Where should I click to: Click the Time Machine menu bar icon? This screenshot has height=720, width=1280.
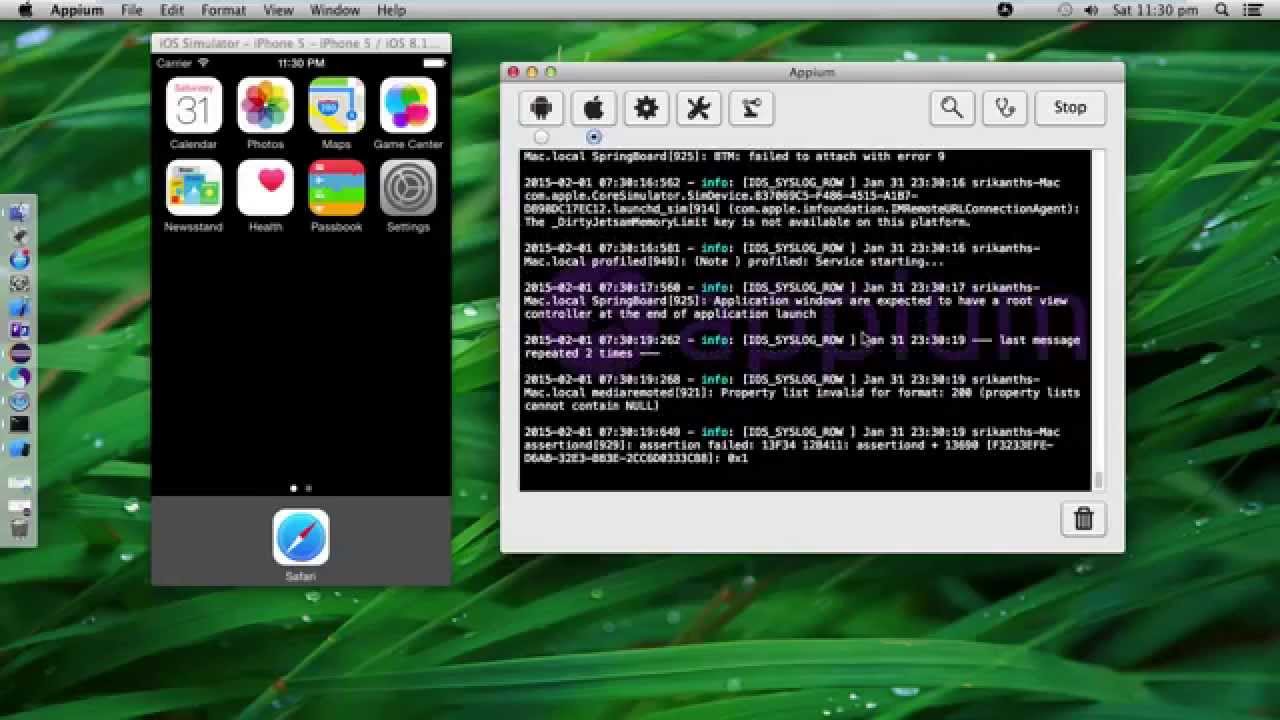(1064, 10)
